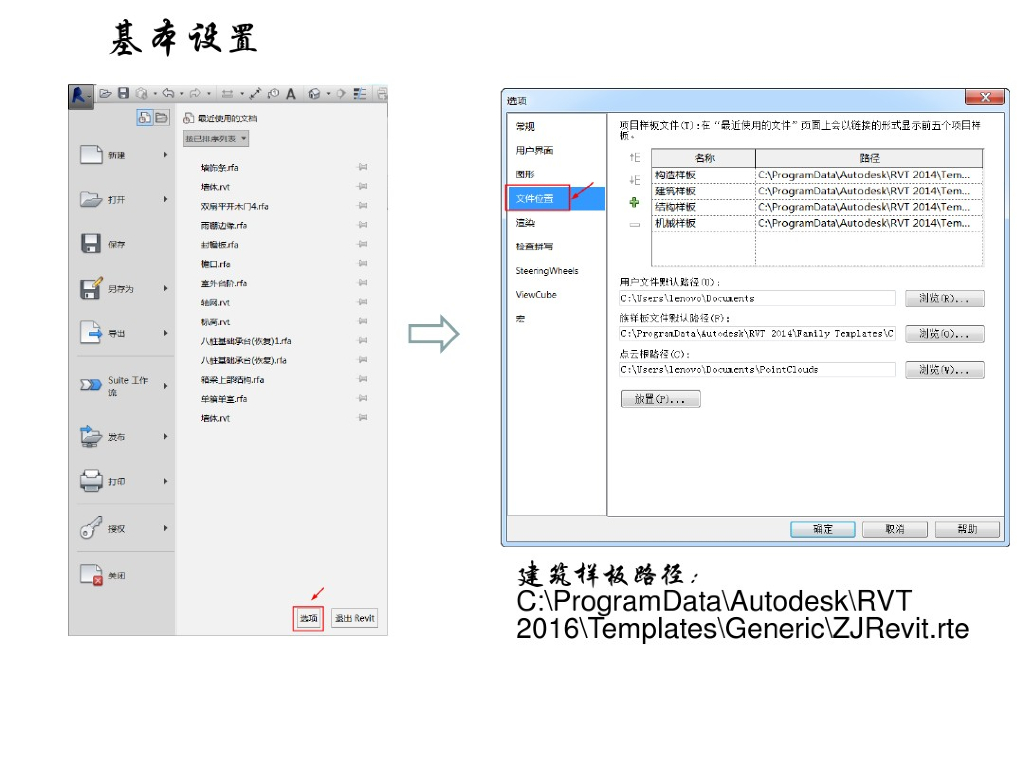Click the Default 3D View house icon
The image size is (1024, 768).
[315, 93]
